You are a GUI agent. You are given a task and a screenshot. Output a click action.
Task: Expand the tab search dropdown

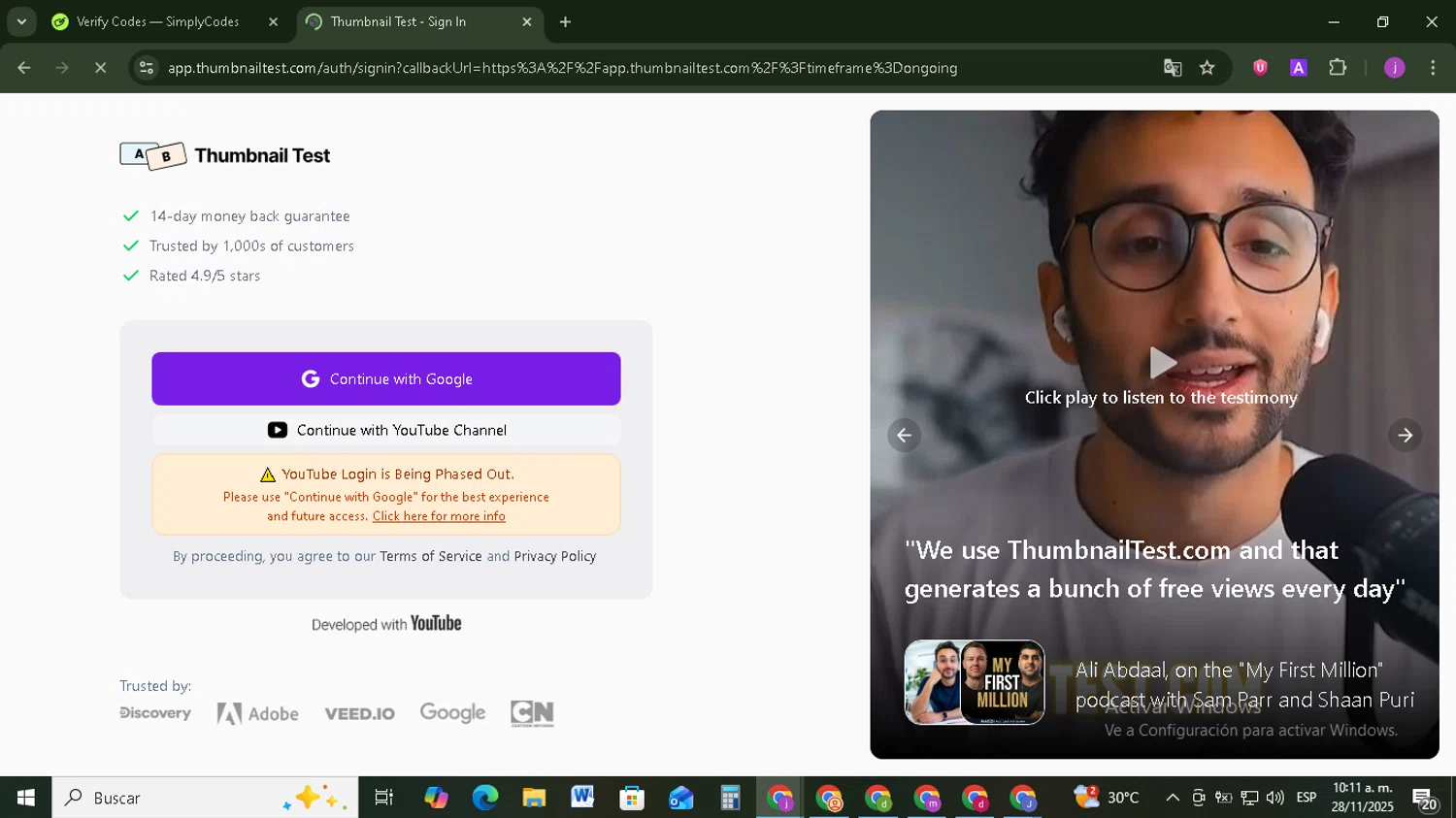click(21, 21)
